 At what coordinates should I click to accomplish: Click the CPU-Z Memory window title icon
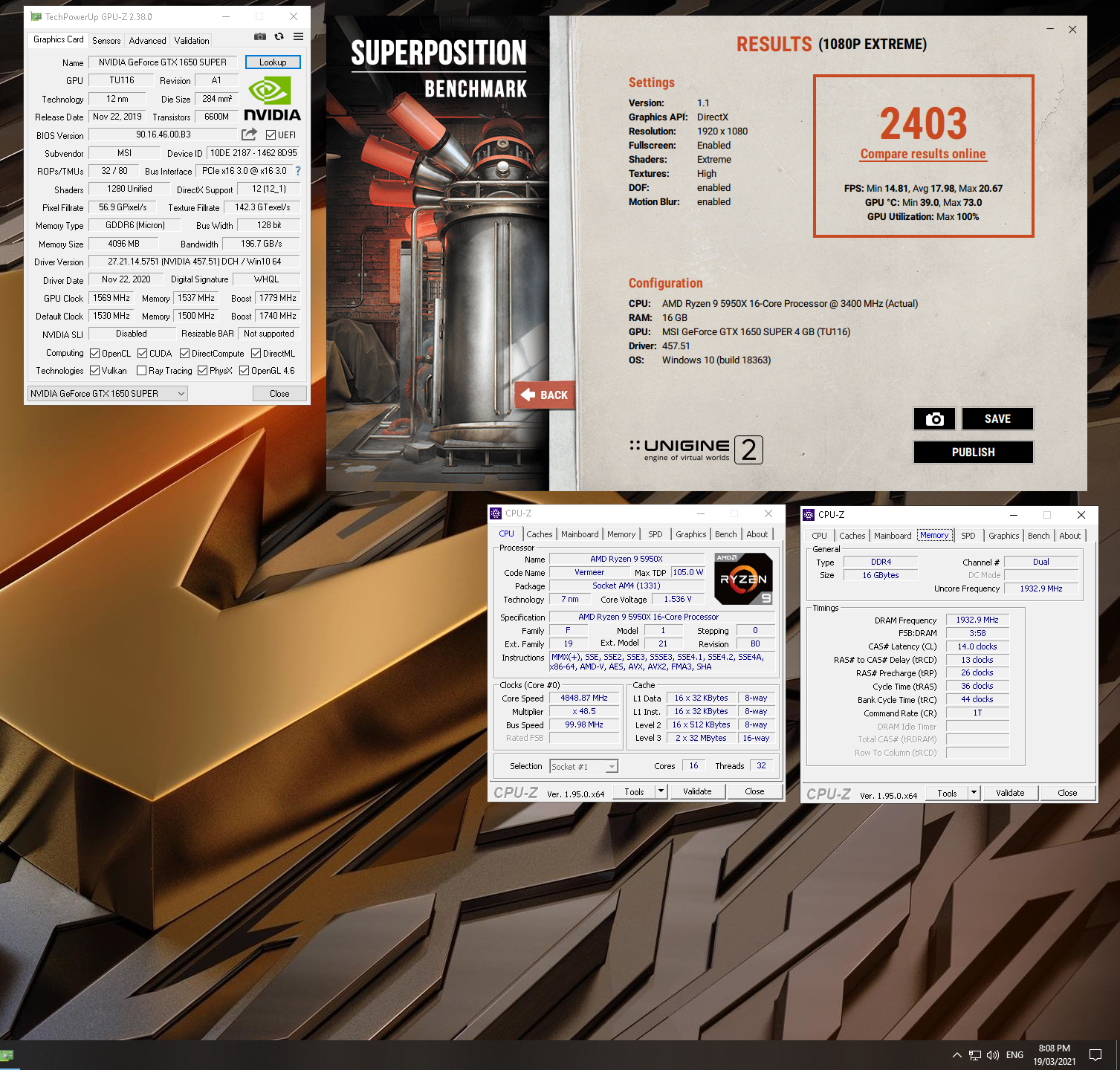point(809,515)
